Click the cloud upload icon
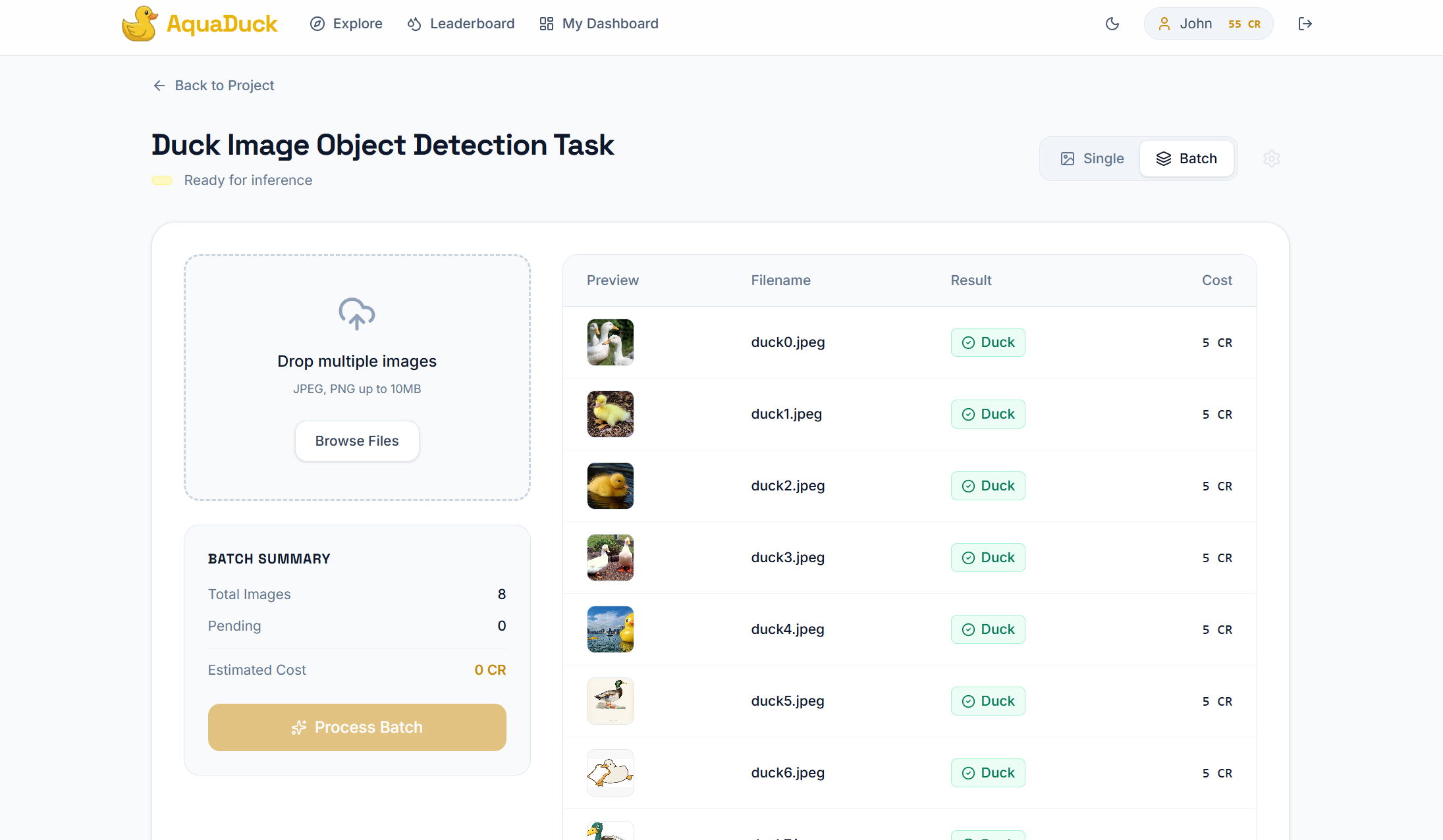This screenshot has width=1443, height=840. tap(357, 313)
